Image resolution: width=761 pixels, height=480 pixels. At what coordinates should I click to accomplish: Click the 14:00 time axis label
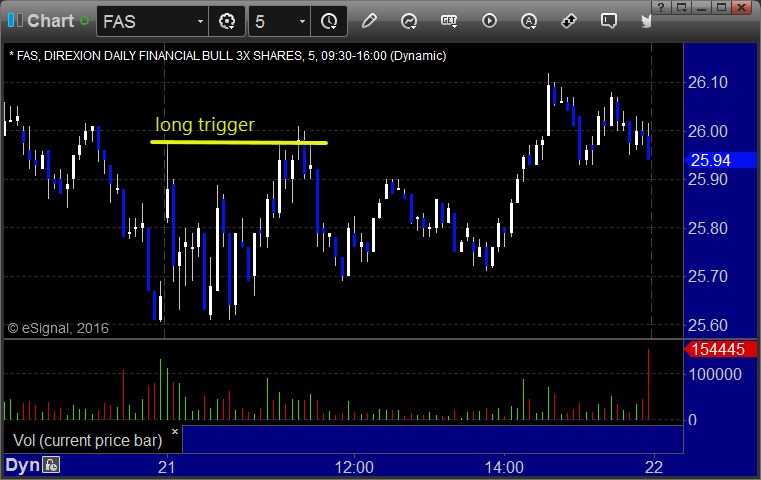tap(504, 467)
